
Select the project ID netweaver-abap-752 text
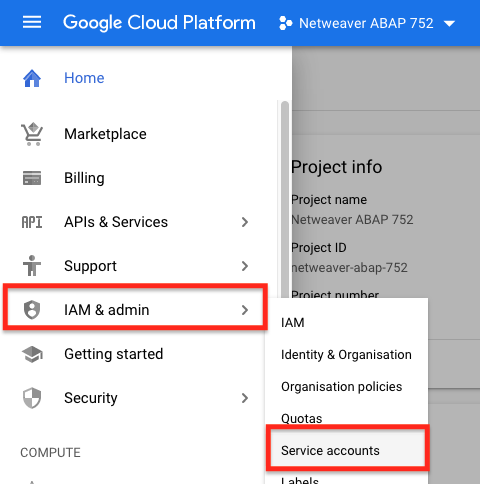pos(349,268)
